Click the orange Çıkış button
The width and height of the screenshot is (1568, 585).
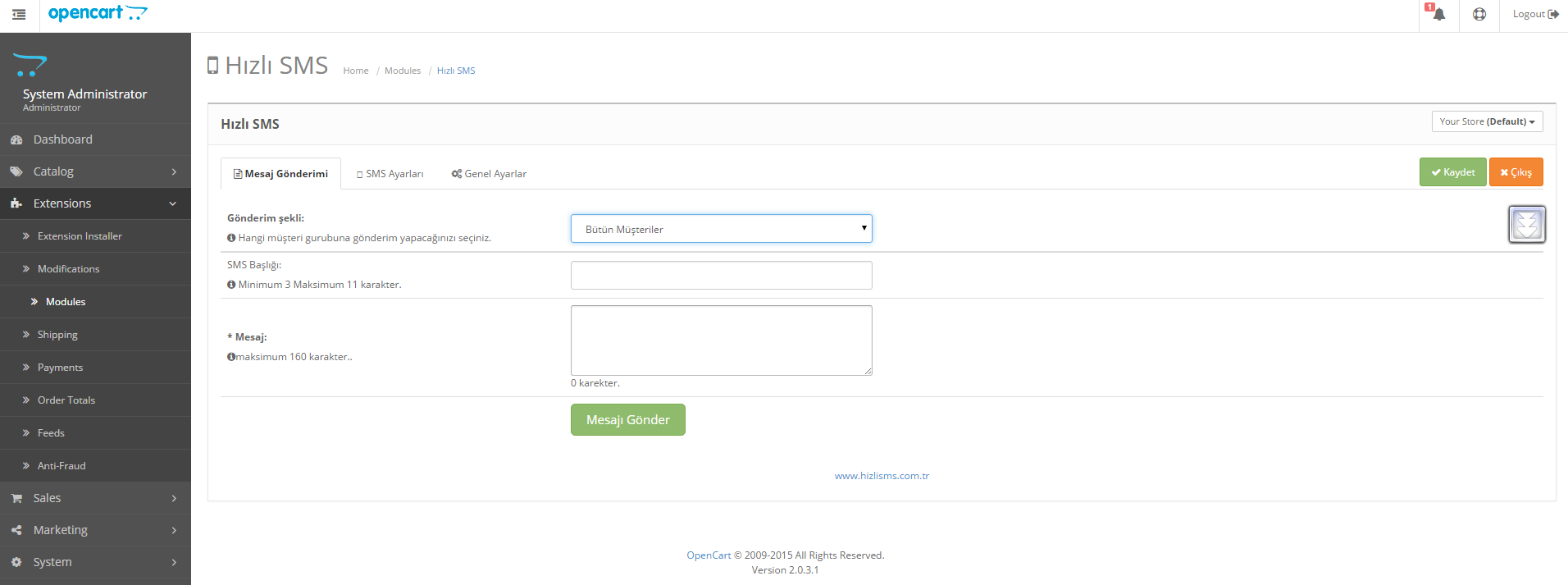(x=1516, y=172)
